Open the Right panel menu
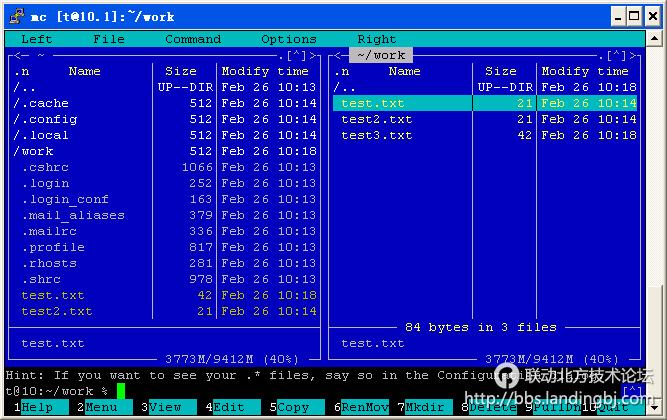Image resolution: width=667 pixels, height=420 pixels. [377, 39]
